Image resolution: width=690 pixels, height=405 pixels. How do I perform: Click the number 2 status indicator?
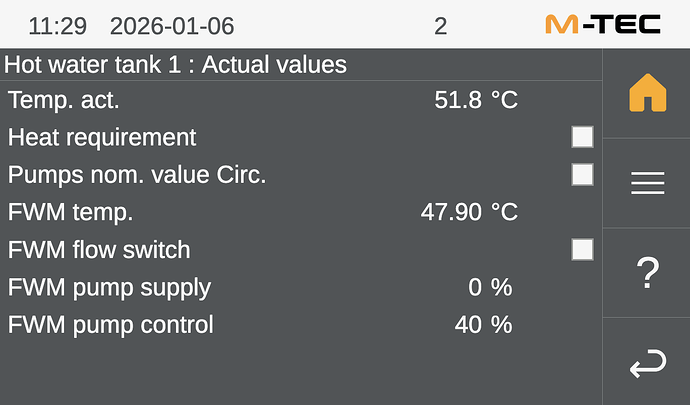coord(440,25)
